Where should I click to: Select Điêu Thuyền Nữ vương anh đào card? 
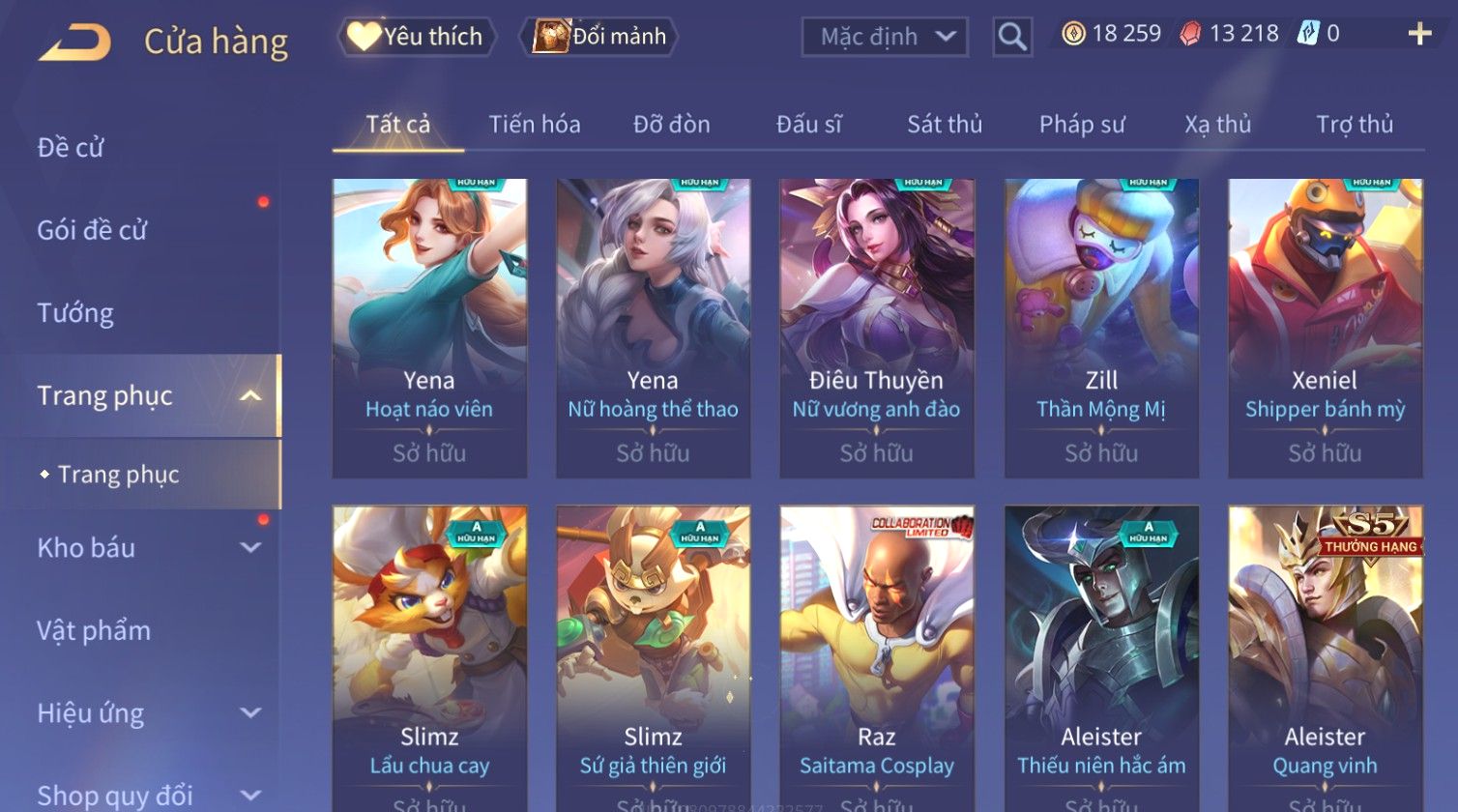(877, 328)
